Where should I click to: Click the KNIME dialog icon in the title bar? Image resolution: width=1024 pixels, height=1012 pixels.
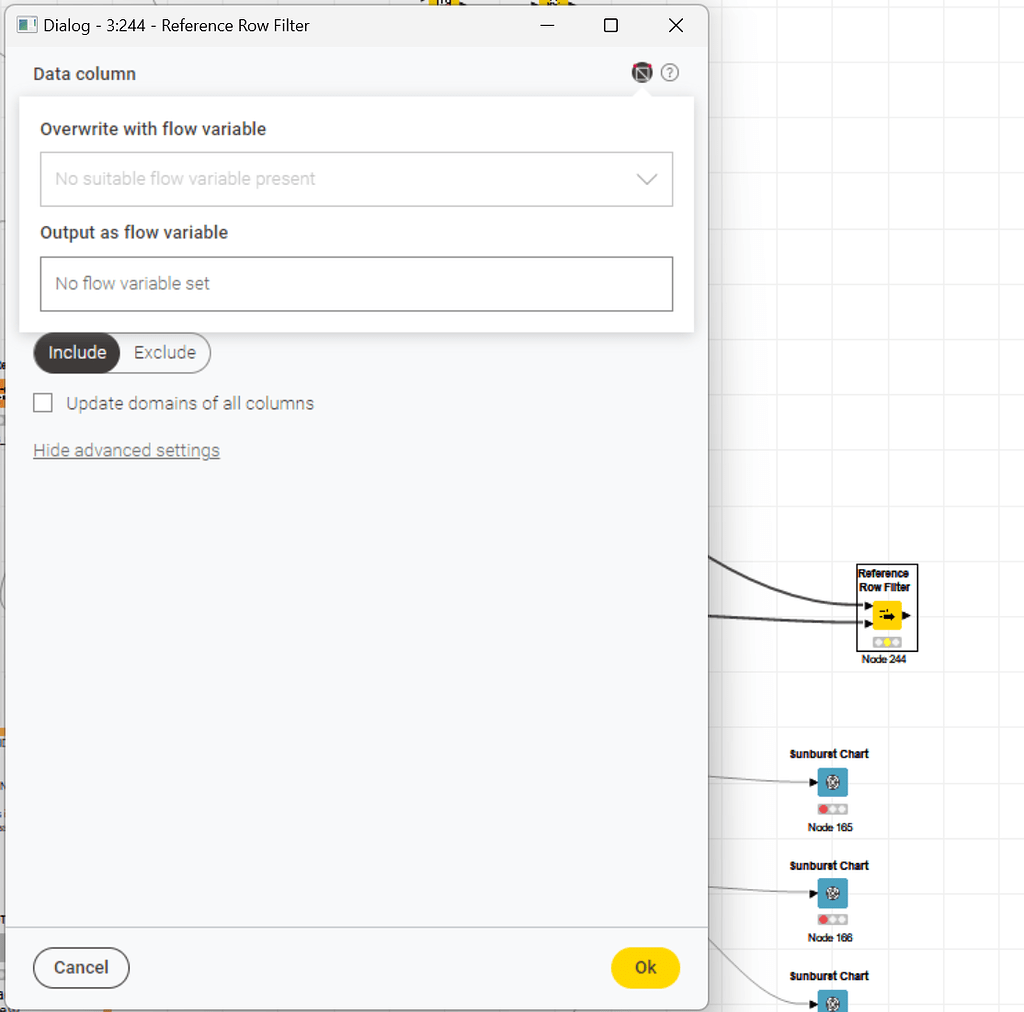pyautogui.click(x=27, y=25)
